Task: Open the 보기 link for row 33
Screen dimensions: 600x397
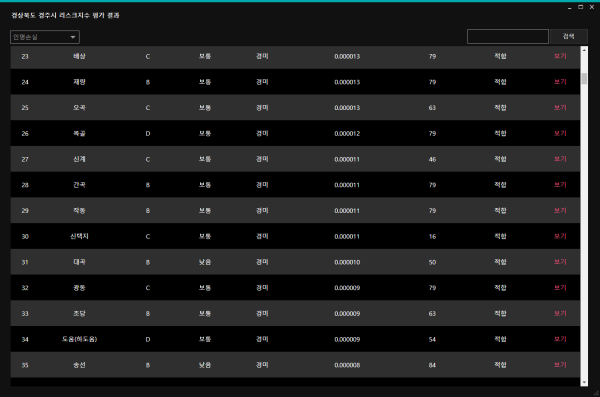Action: pyautogui.click(x=560, y=314)
